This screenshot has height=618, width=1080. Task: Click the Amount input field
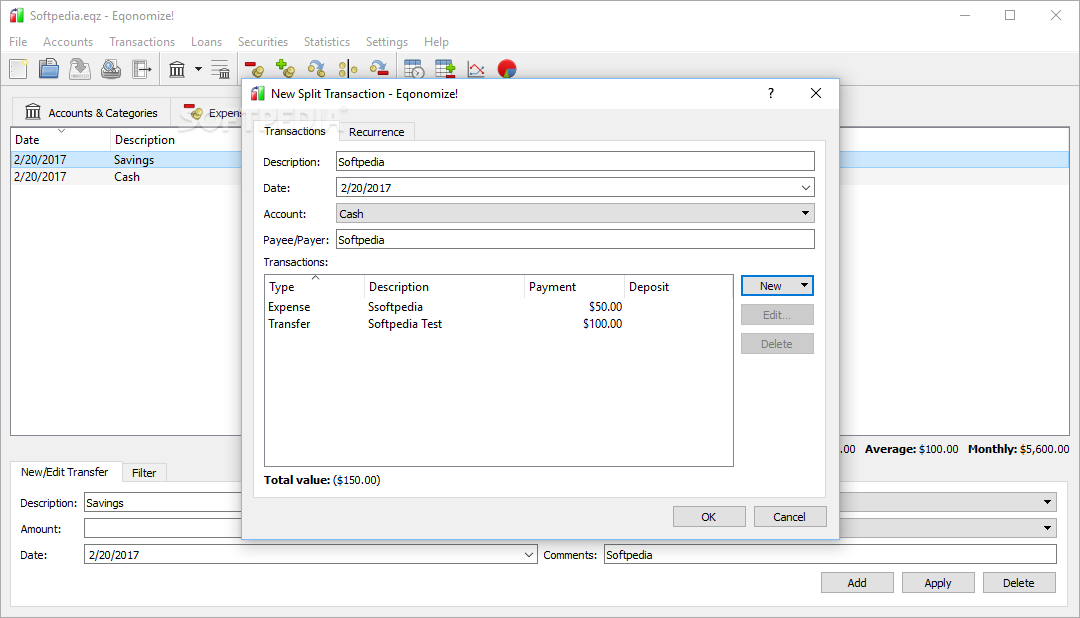point(163,528)
